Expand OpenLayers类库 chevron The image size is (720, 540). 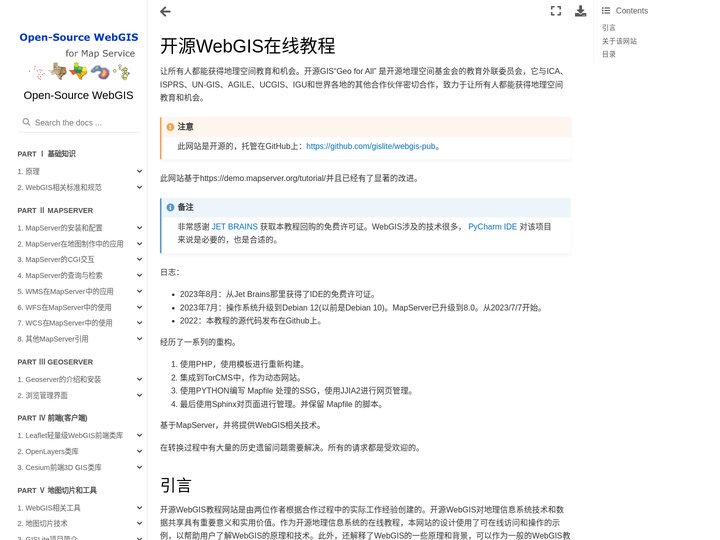[139, 451]
